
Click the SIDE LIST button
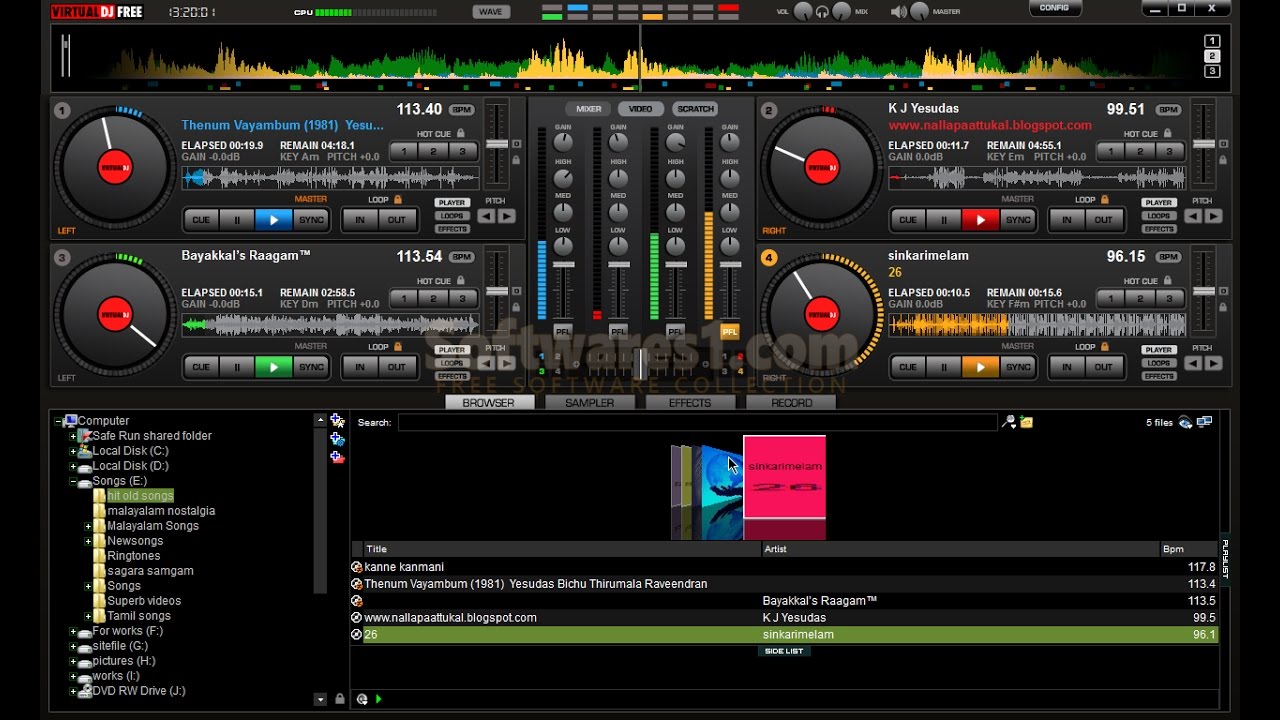pyautogui.click(x=784, y=651)
